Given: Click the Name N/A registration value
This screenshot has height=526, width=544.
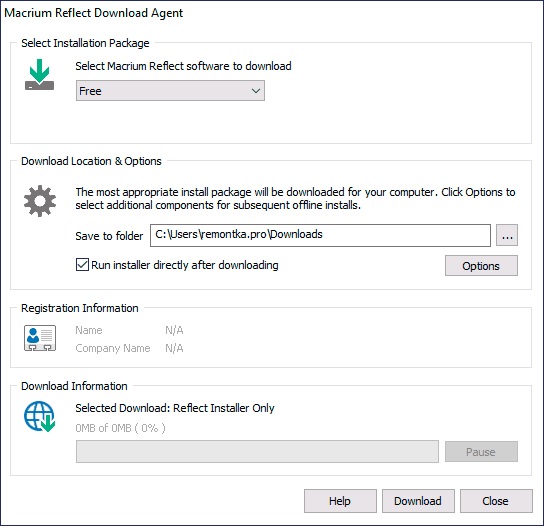Looking at the screenshot, I should (x=174, y=330).
